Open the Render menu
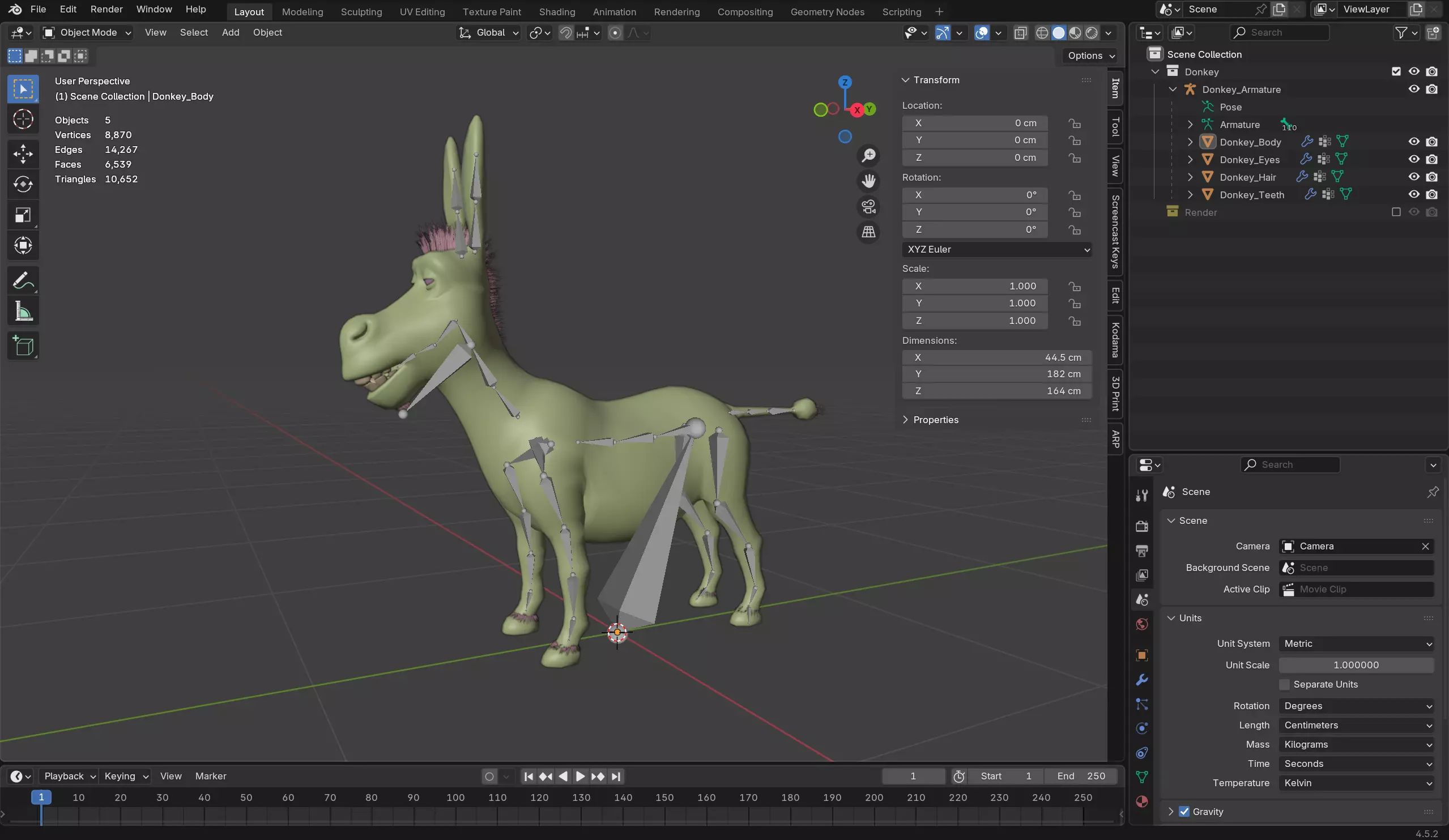The width and height of the screenshot is (1449, 840). point(106,9)
